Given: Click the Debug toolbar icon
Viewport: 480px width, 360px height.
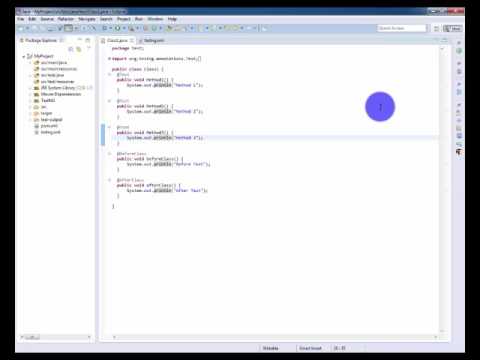Looking at the screenshot, I should [104, 28].
